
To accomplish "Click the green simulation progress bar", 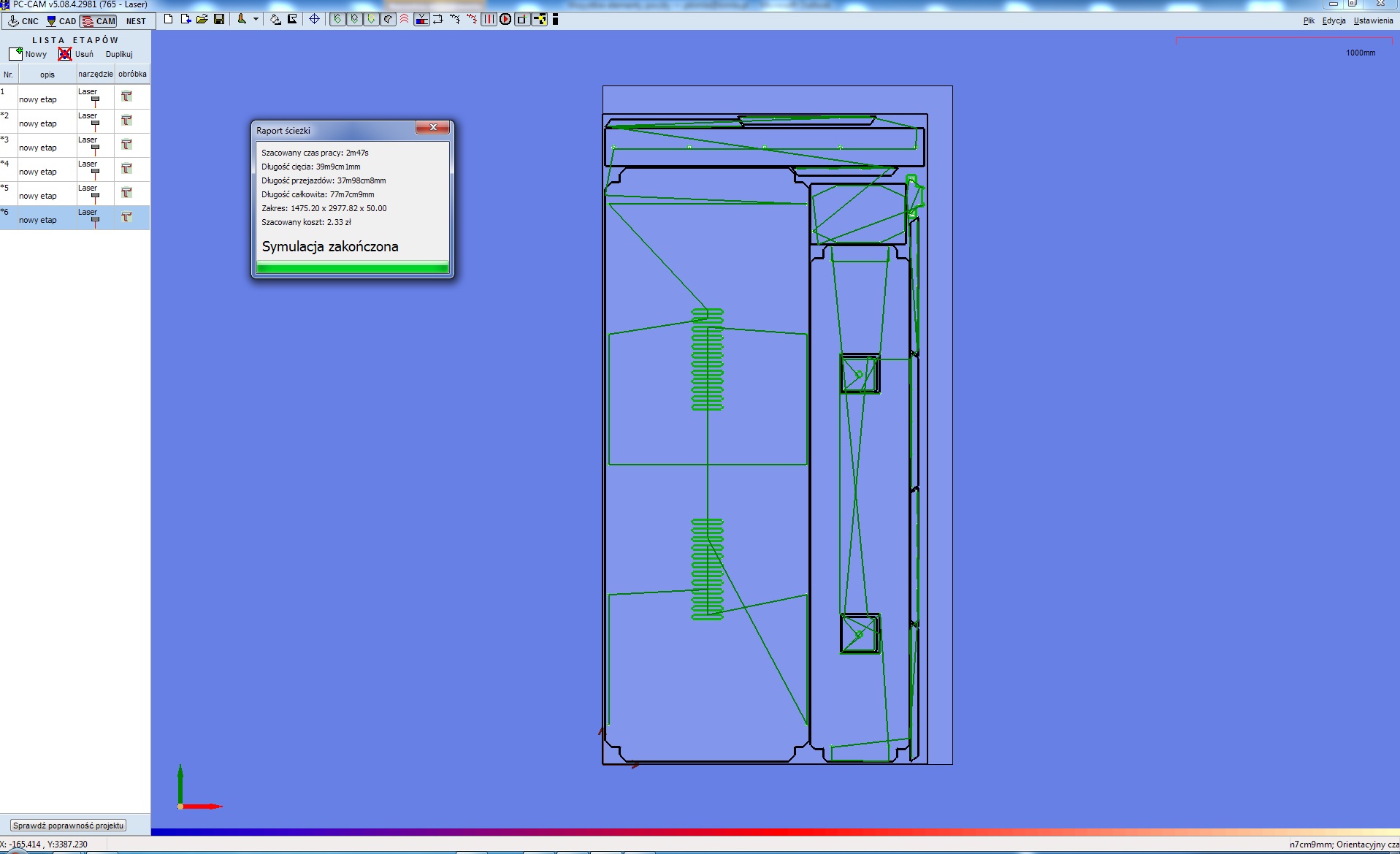I will 353,267.
